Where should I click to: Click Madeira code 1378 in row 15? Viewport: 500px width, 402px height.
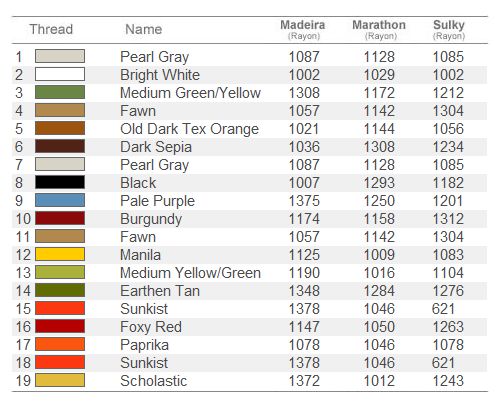(x=304, y=309)
